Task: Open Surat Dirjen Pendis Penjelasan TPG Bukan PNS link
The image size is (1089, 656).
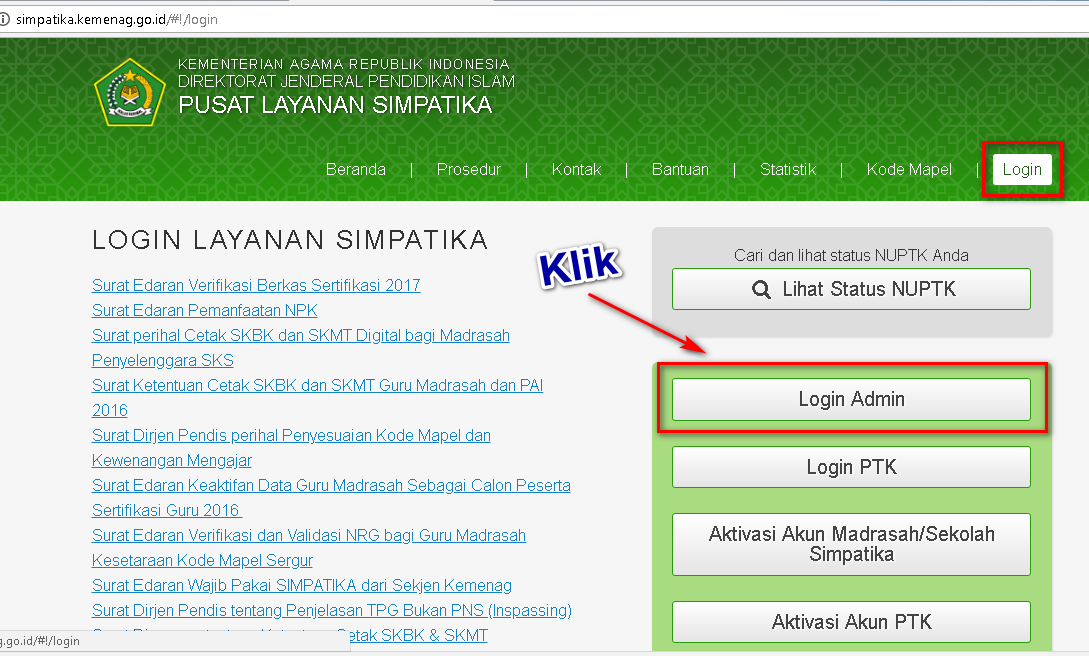Action: click(332, 610)
